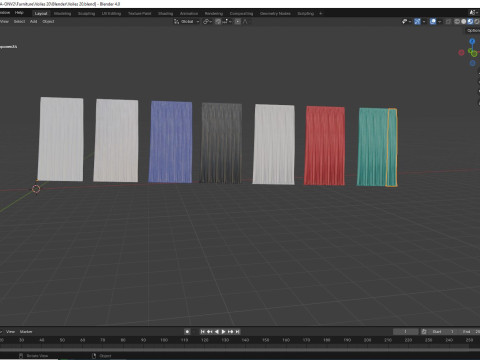The width and height of the screenshot is (480, 360).
Task: Toggle preview range clock icon
Action: tap(424, 332)
